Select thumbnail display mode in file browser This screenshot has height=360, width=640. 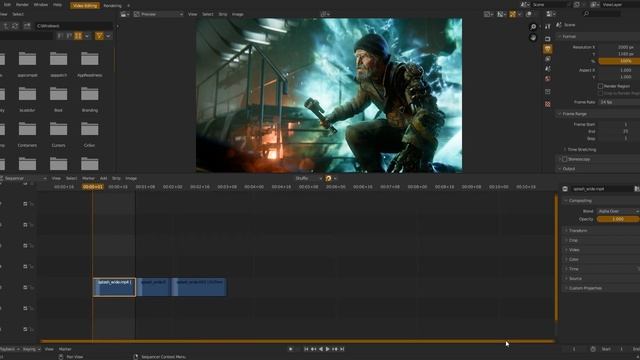(78, 36)
